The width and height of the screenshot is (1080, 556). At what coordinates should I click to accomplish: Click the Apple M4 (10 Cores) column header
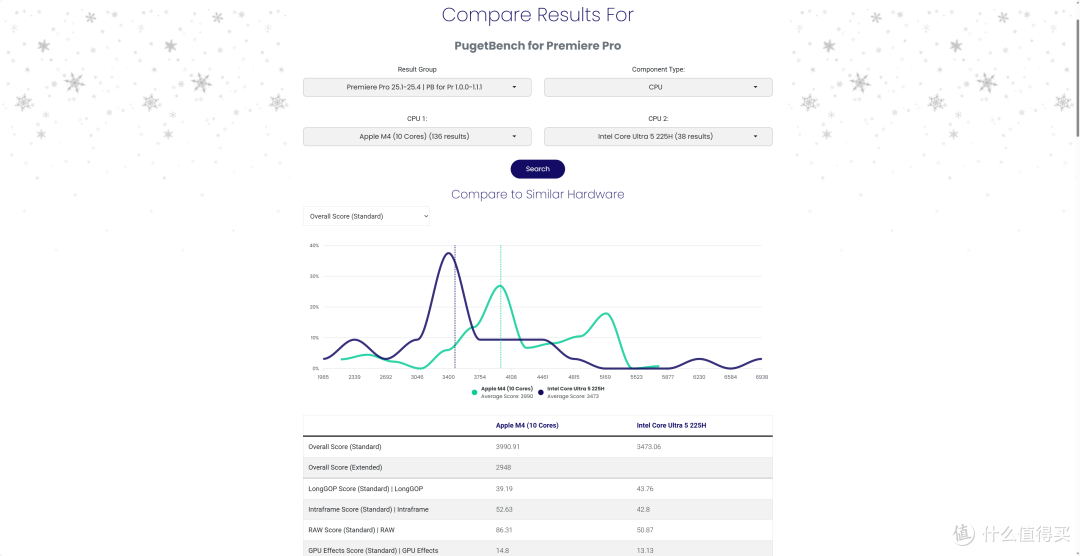[x=527, y=426]
